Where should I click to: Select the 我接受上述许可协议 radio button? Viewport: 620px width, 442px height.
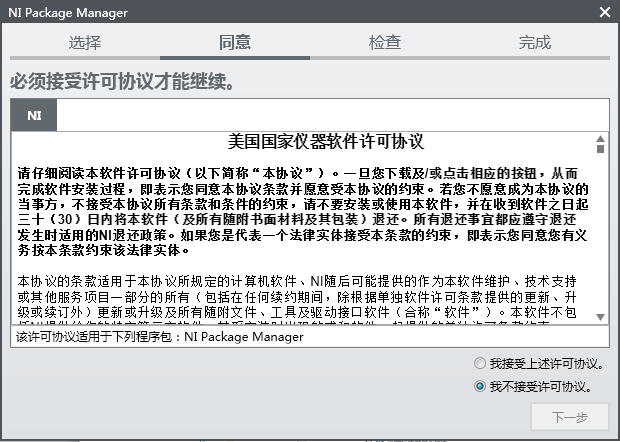pyautogui.click(x=480, y=363)
